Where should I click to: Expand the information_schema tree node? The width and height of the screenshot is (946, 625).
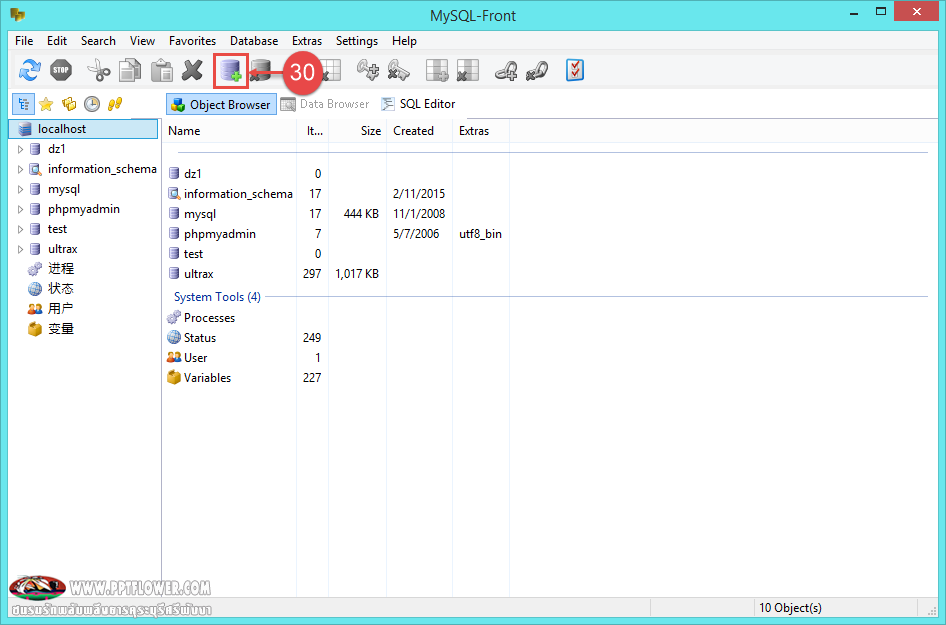click(x=21, y=169)
